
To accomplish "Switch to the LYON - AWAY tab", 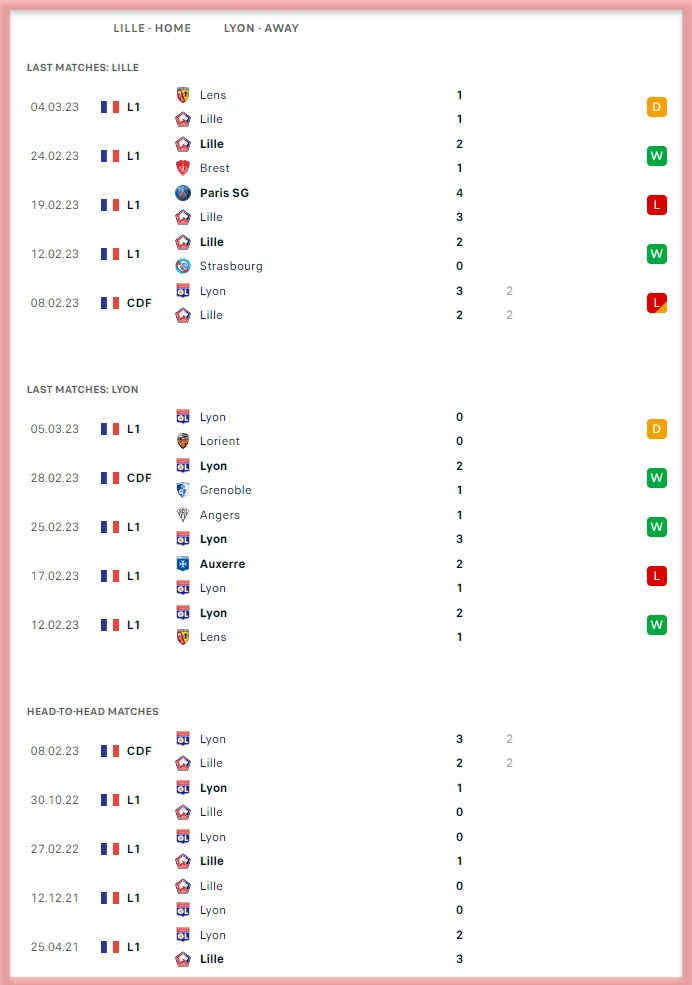I will (261, 28).
